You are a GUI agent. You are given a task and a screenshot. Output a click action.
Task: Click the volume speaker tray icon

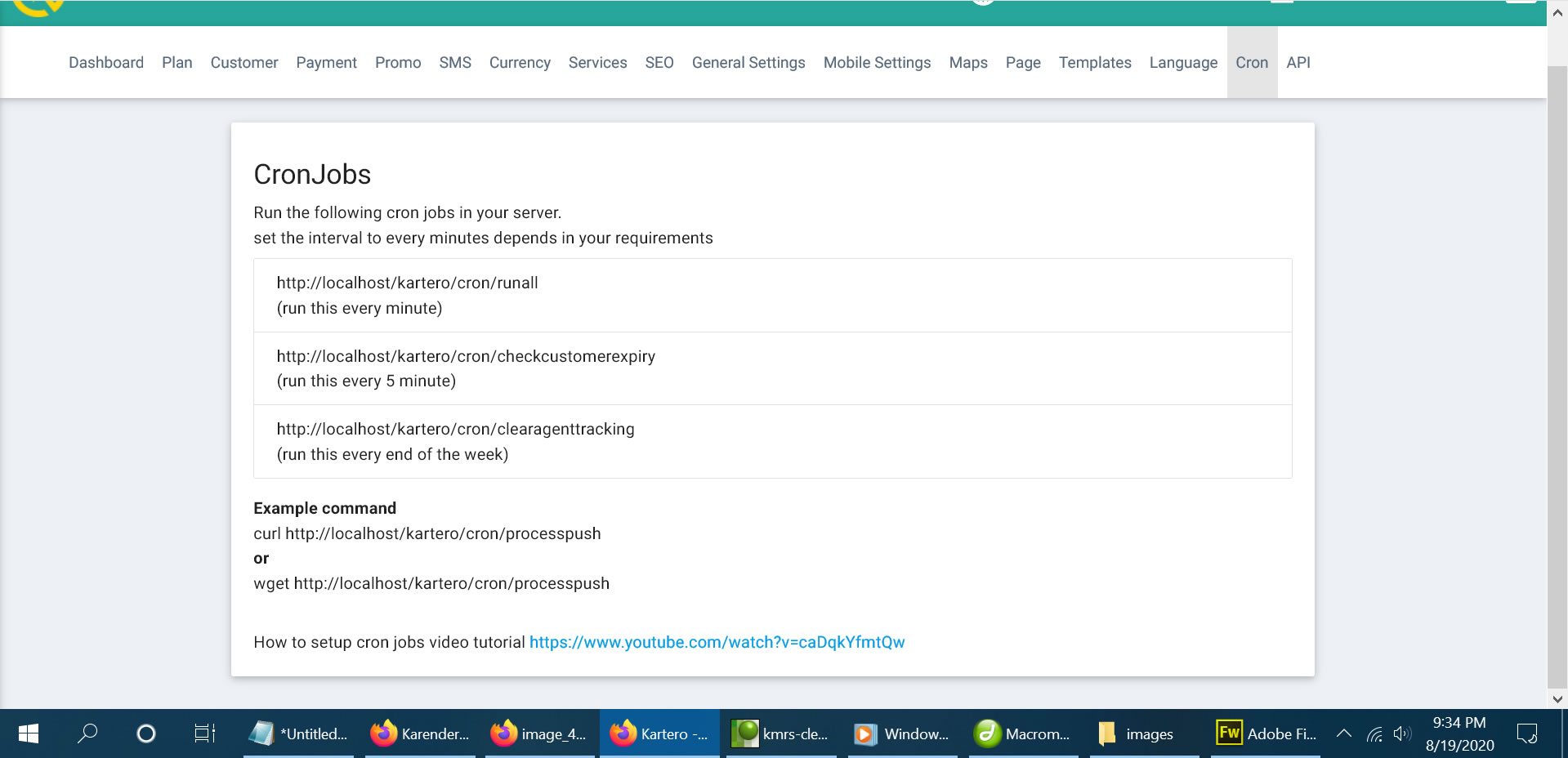[x=1402, y=733]
